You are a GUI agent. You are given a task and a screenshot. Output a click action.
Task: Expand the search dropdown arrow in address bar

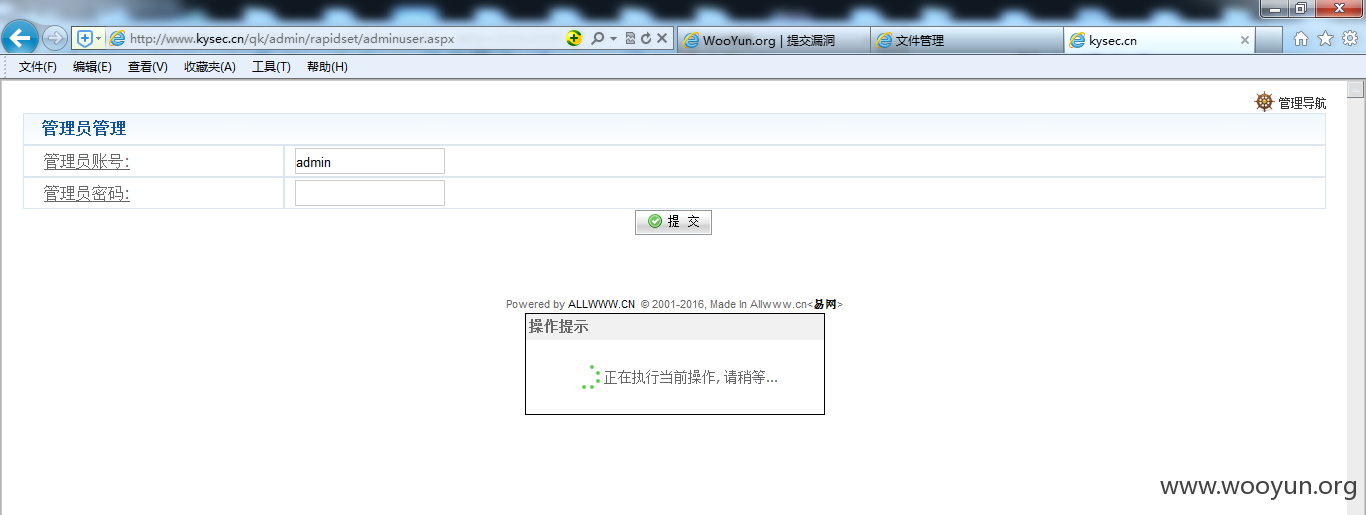point(613,38)
